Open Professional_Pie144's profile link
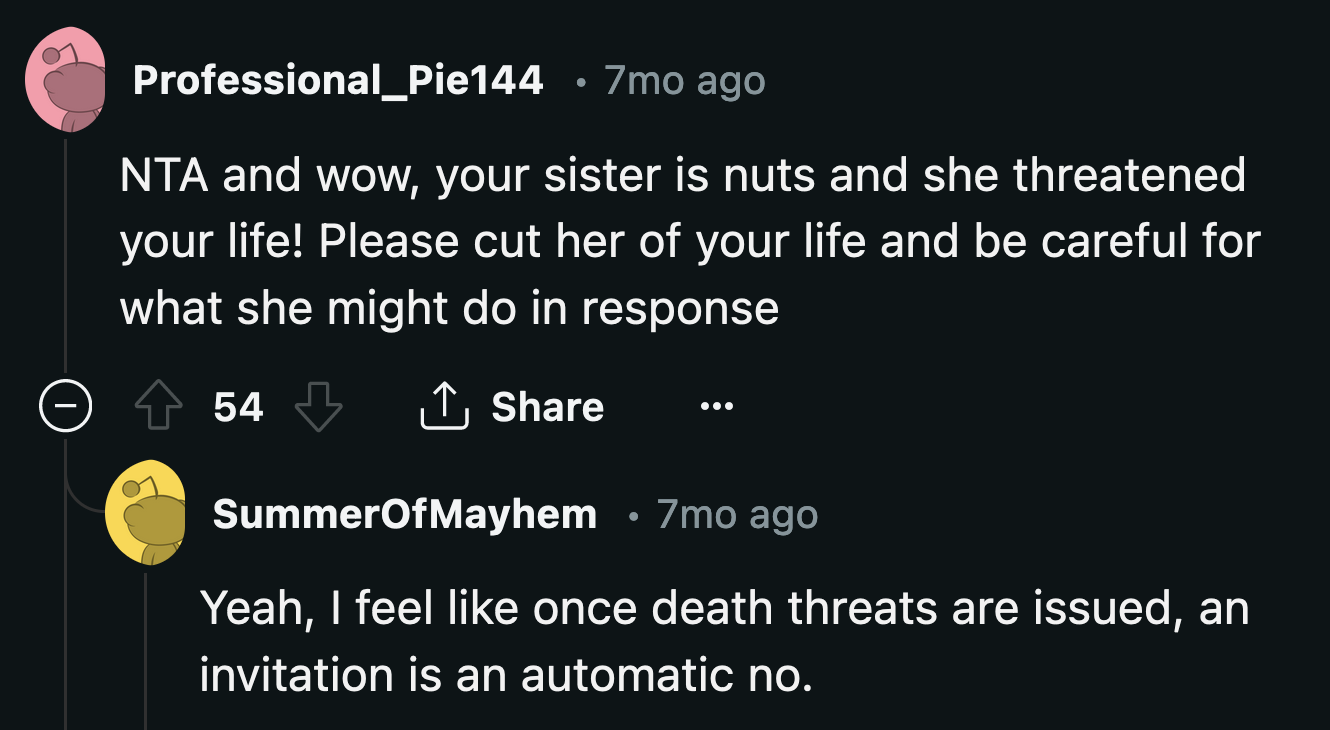Image resolution: width=1330 pixels, height=730 pixels. tap(339, 80)
